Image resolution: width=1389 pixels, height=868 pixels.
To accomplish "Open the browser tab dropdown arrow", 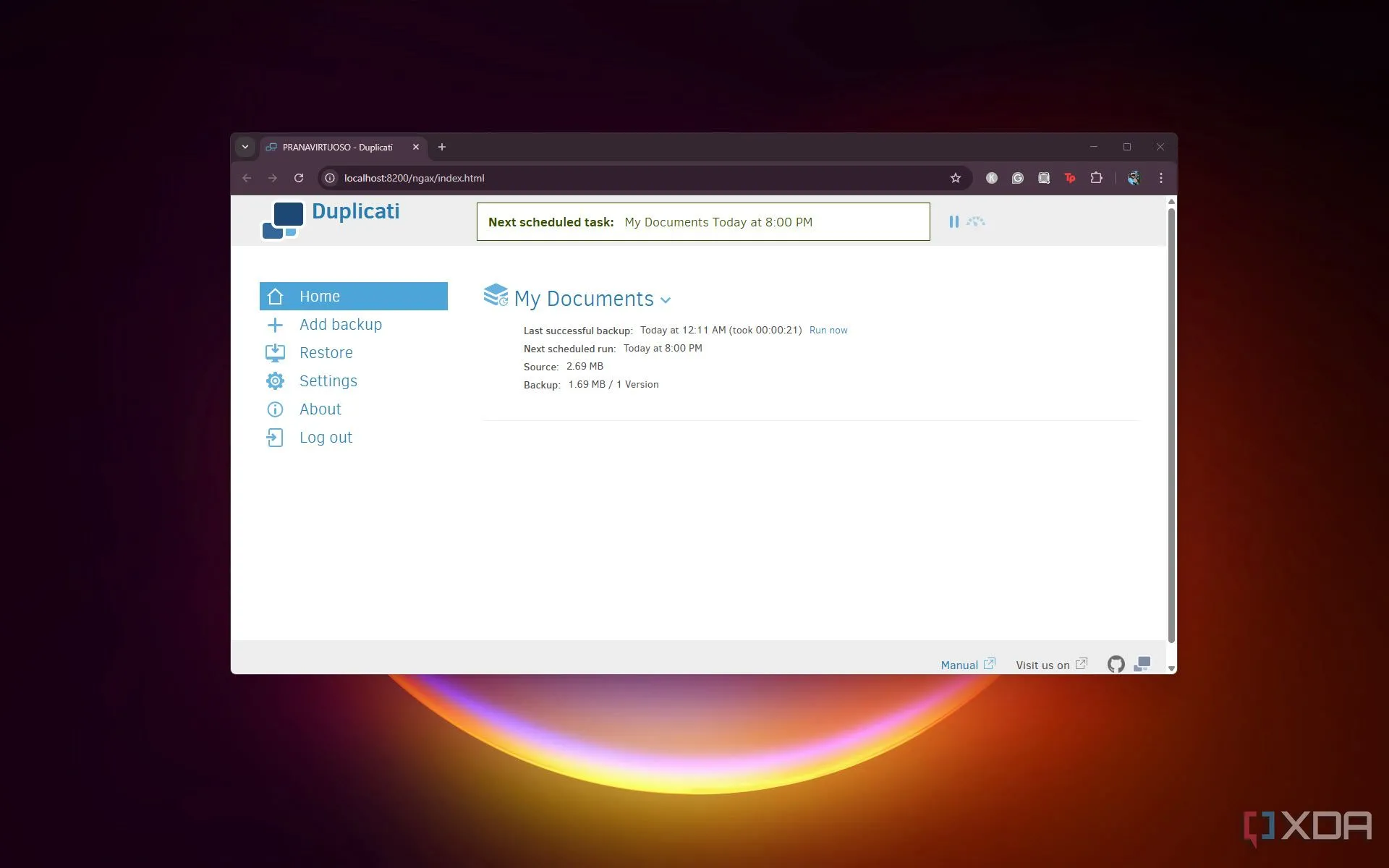I will [245, 147].
